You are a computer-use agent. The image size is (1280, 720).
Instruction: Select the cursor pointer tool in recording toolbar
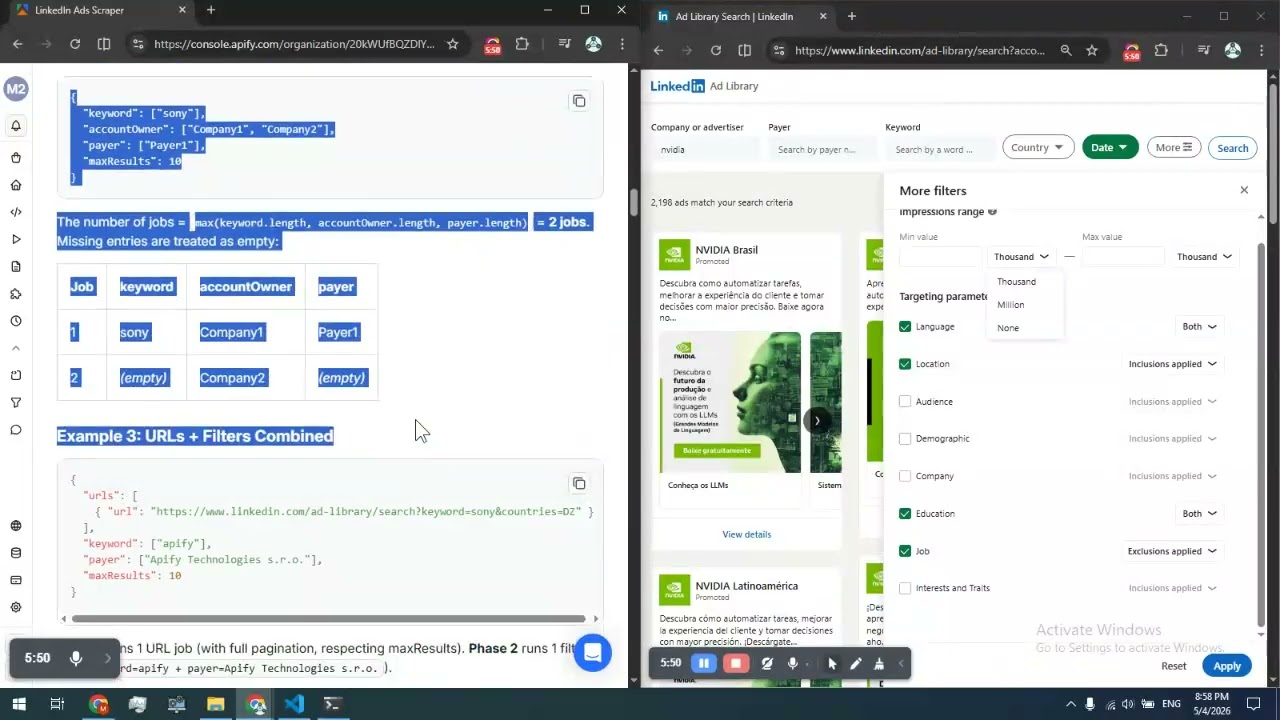[x=832, y=663]
